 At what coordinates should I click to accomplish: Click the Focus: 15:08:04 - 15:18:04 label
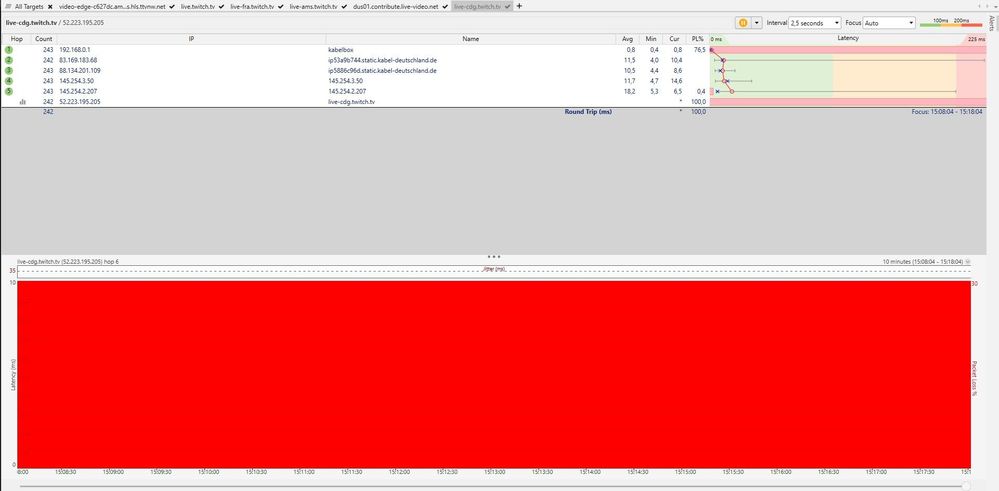pyautogui.click(x=947, y=111)
